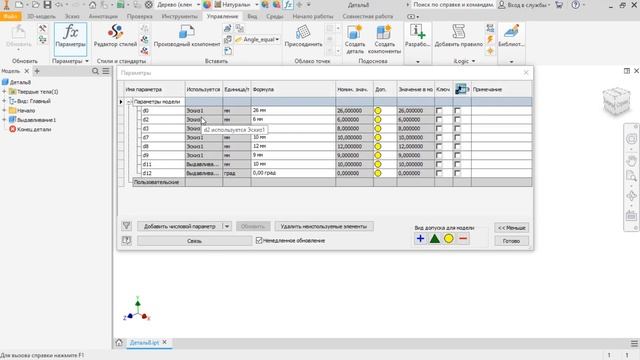Click the home icon on document tab bar
The width and height of the screenshot is (640, 360).
(x=119, y=342)
